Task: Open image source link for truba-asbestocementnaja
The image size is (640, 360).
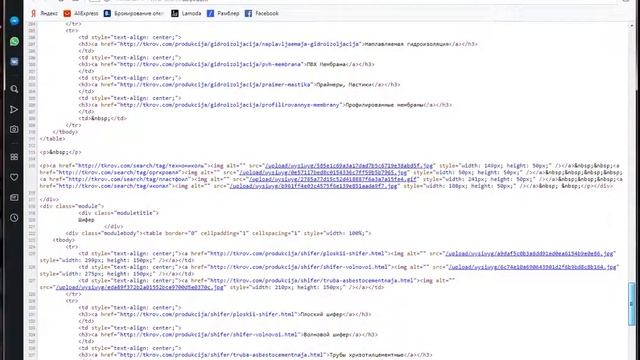Action: coord(140,287)
